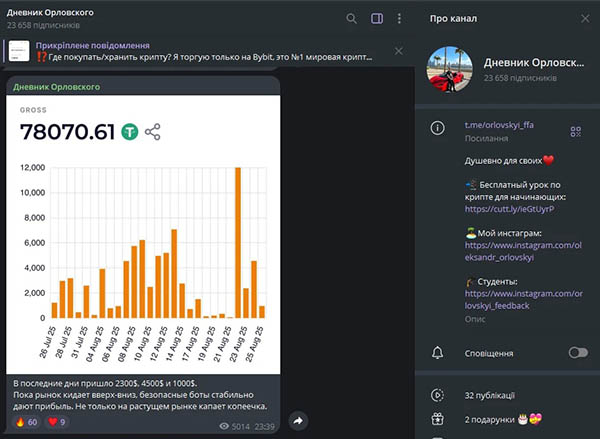Click the share icon next to 78070.61

pyautogui.click(x=153, y=132)
